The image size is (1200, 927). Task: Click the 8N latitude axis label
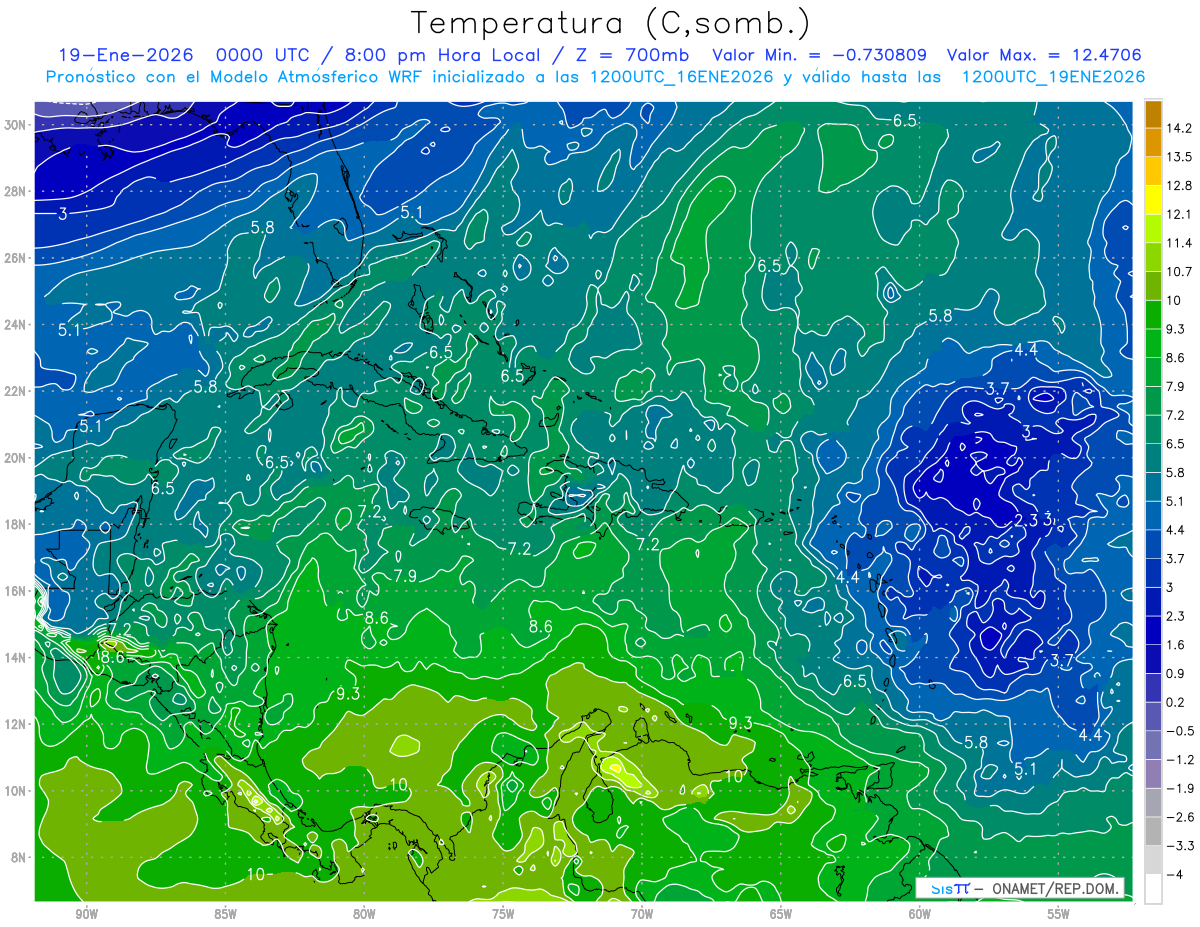click(x=19, y=857)
